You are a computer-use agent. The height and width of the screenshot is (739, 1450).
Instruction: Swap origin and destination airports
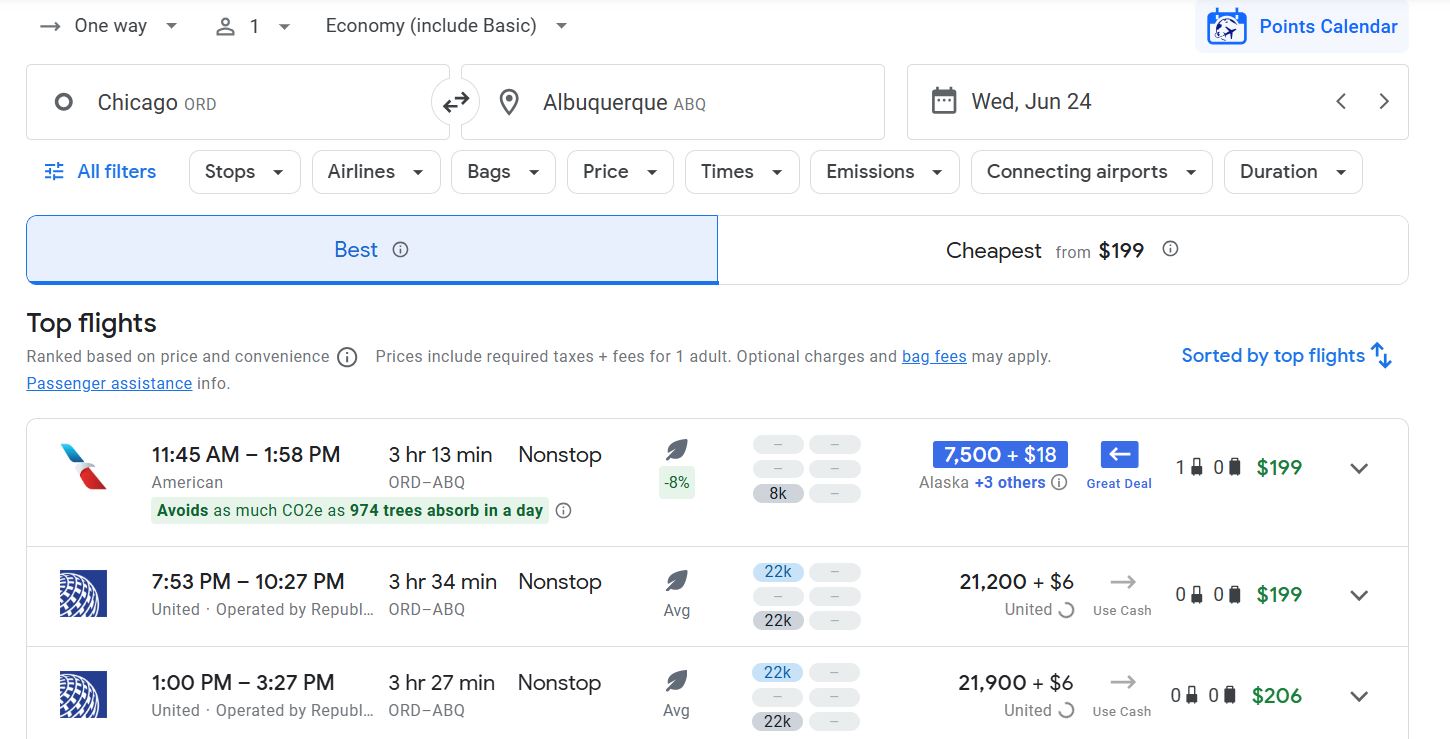[456, 102]
